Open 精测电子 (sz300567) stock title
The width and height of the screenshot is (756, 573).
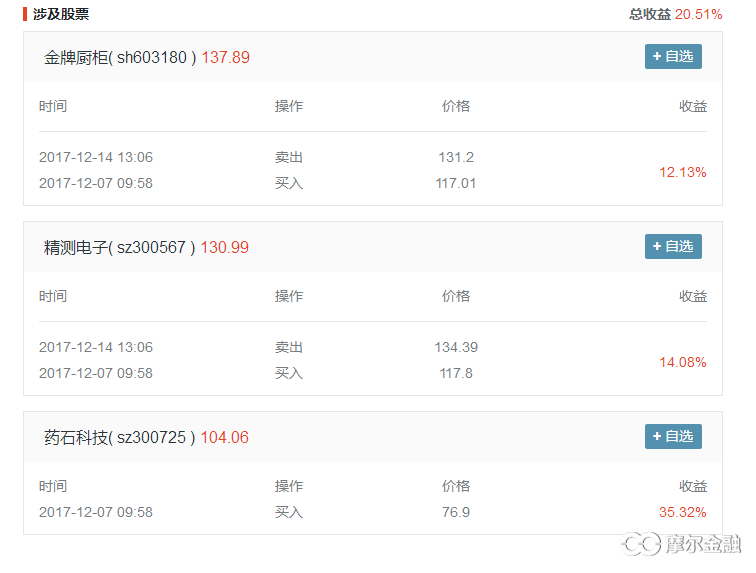pyautogui.click(x=120, y=247)
